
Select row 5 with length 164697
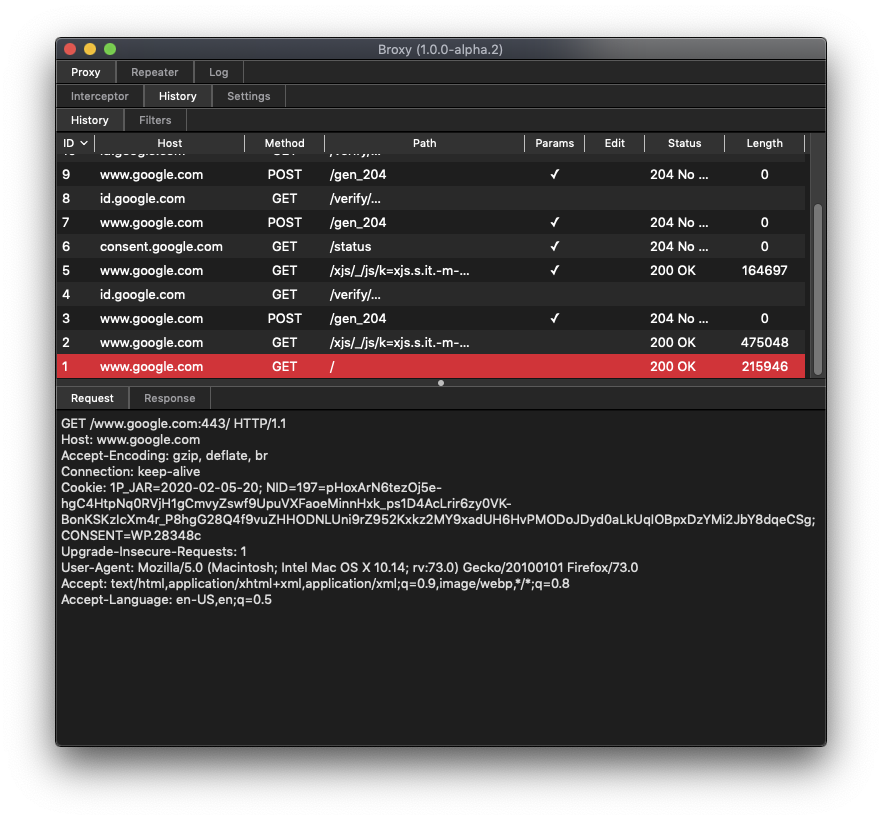431,271
